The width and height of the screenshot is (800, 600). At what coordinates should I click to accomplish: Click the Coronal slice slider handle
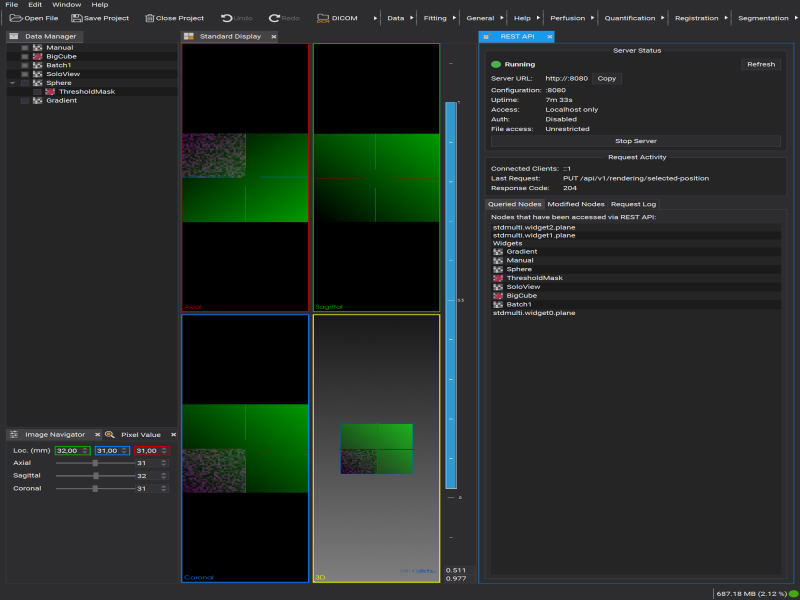(x=95, y=488)
